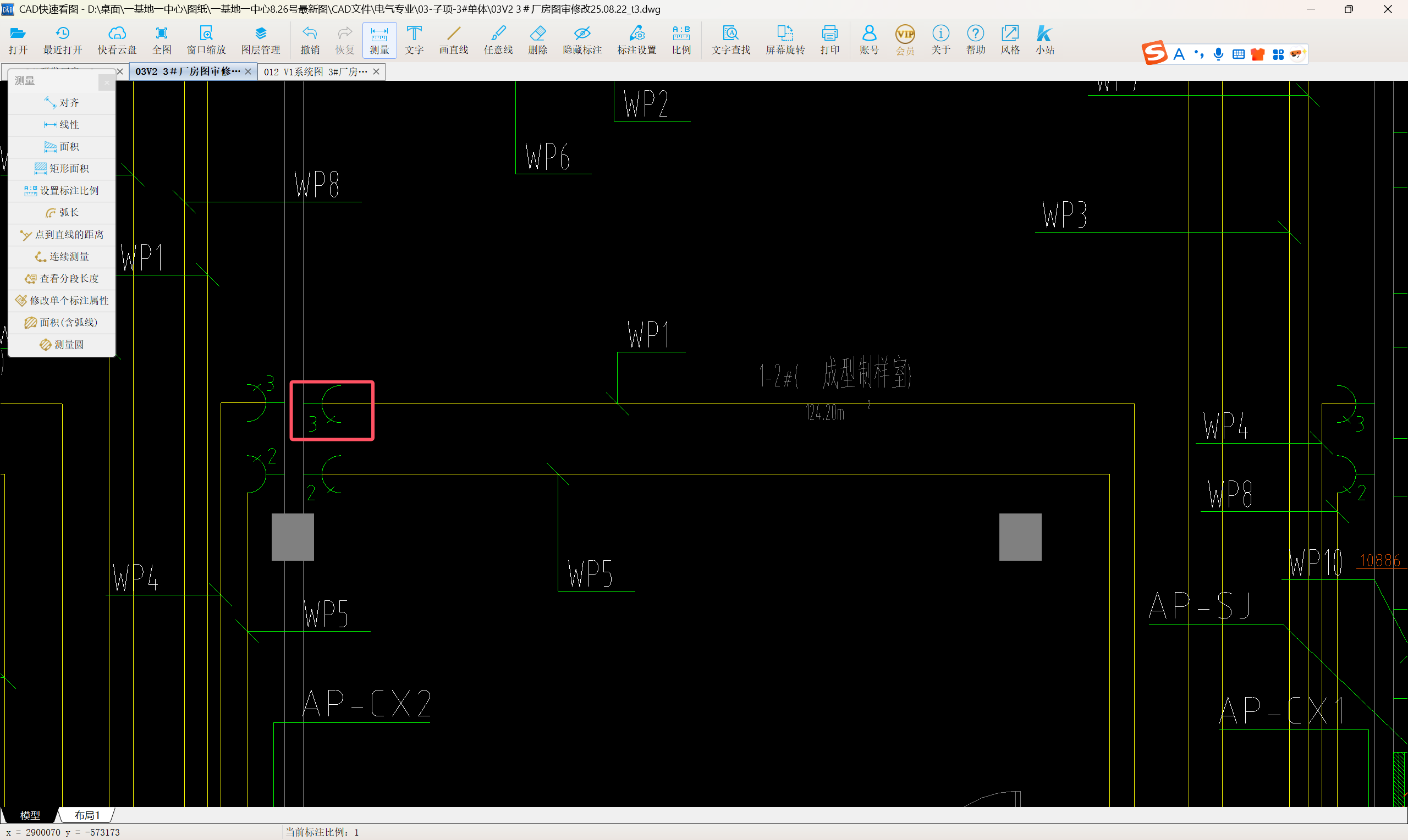The height and width of the screenshot is (840, 1408).
Task: Toggle Sogou input Chinese/English mode
Action: coord(1179,54)
